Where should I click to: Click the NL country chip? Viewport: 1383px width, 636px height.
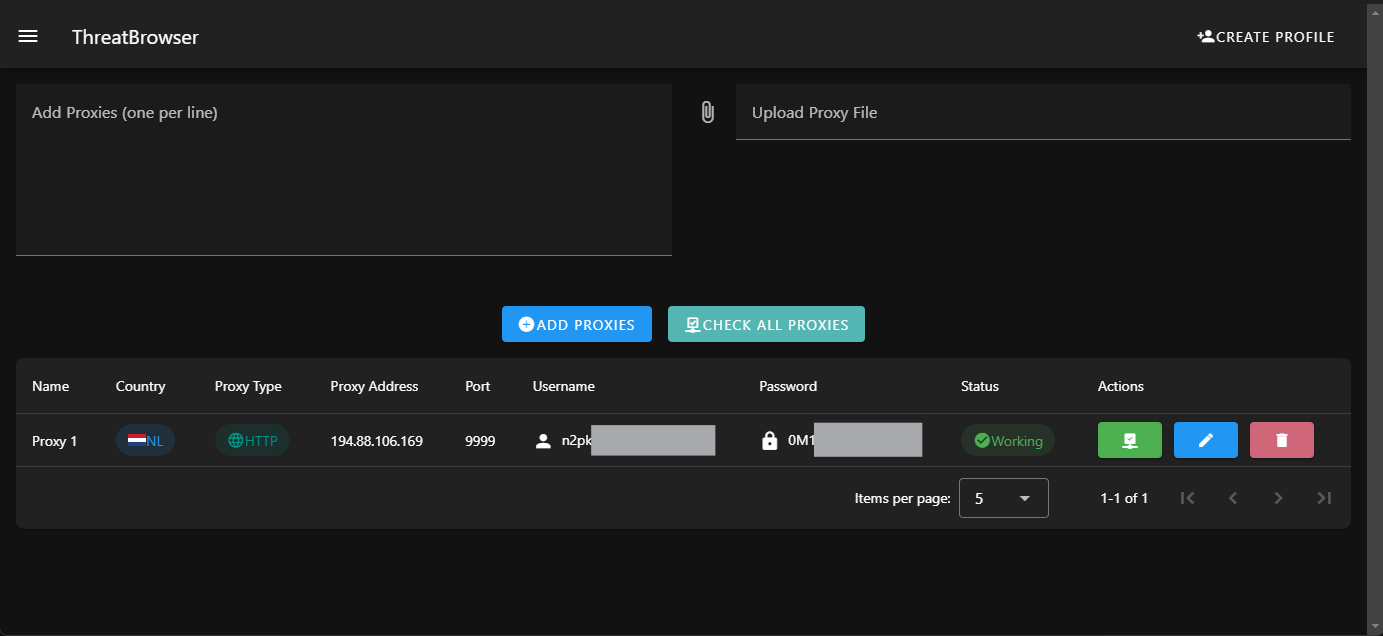(x=145, y=440)
